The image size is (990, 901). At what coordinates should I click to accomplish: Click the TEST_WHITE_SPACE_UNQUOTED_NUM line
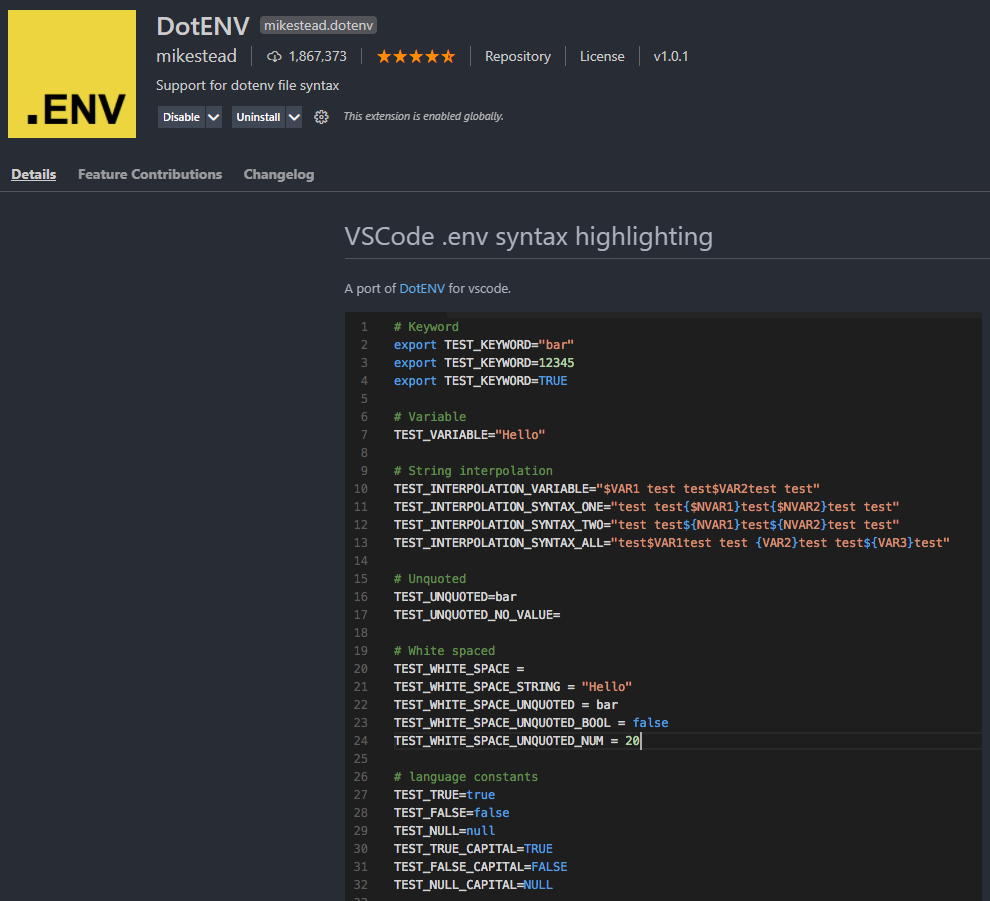[516, 741]
